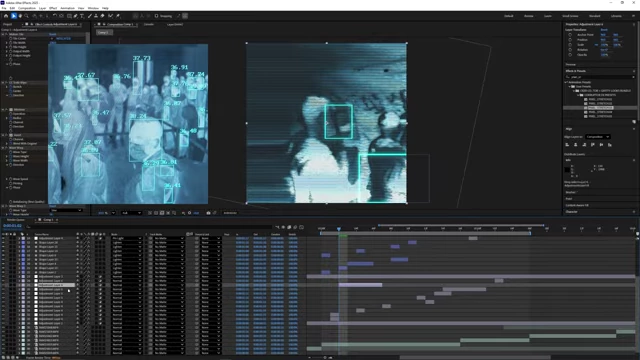640x360 pixels.
Task: Click the align right icon in Align panel
Action: click(x=584, y=144)
